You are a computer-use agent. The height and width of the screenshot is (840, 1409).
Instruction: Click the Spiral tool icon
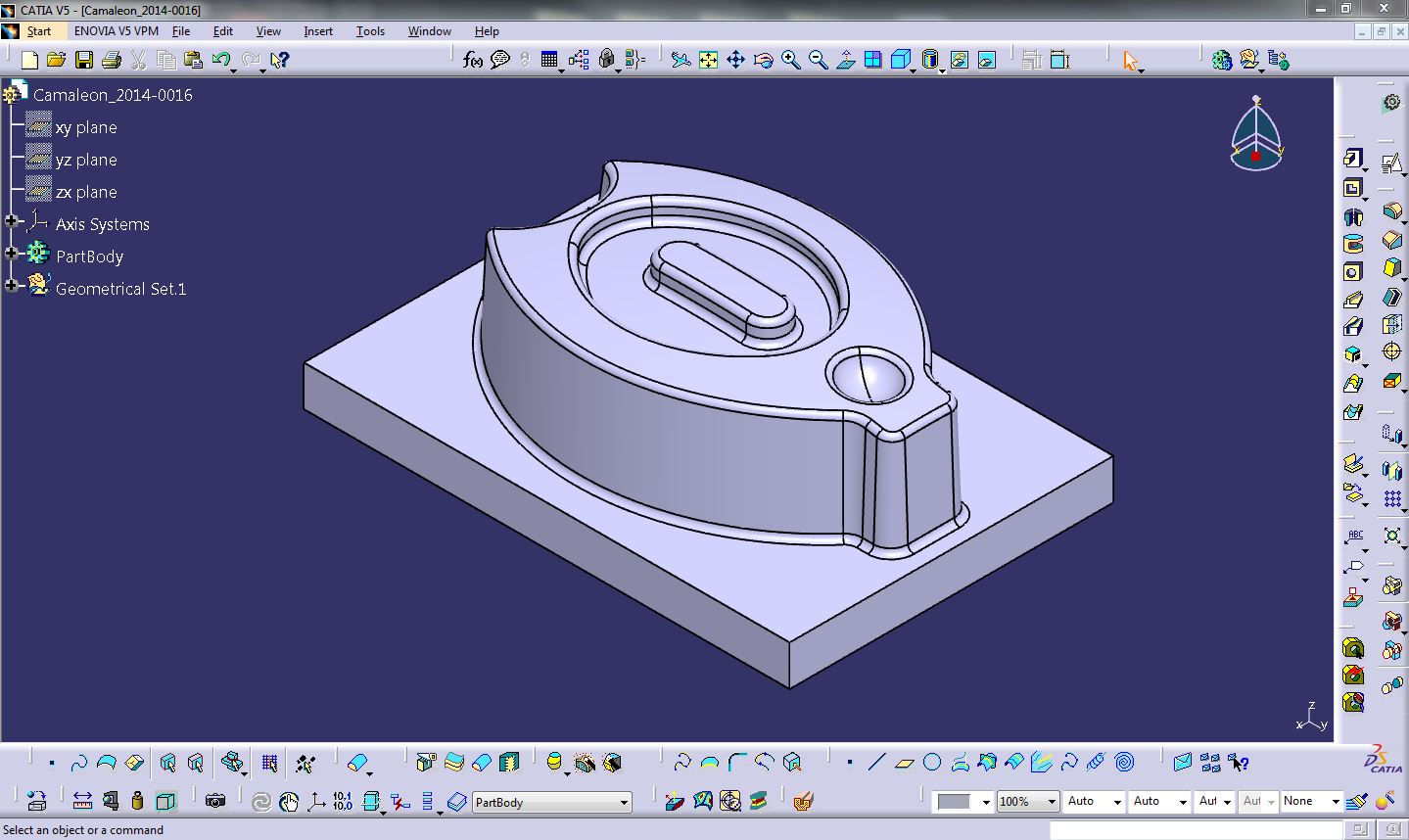1124,762
